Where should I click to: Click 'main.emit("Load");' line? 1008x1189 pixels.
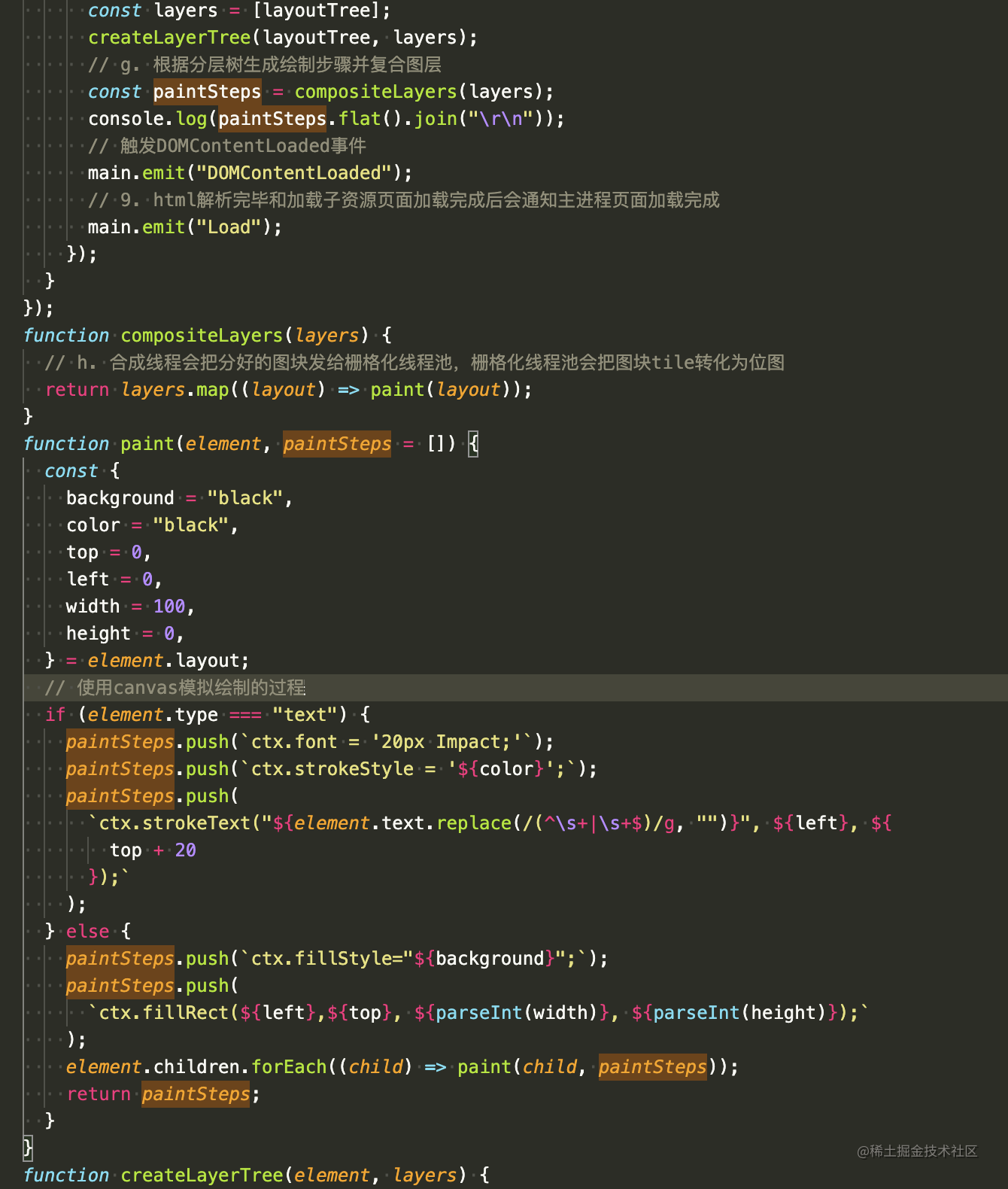(185, 227)
